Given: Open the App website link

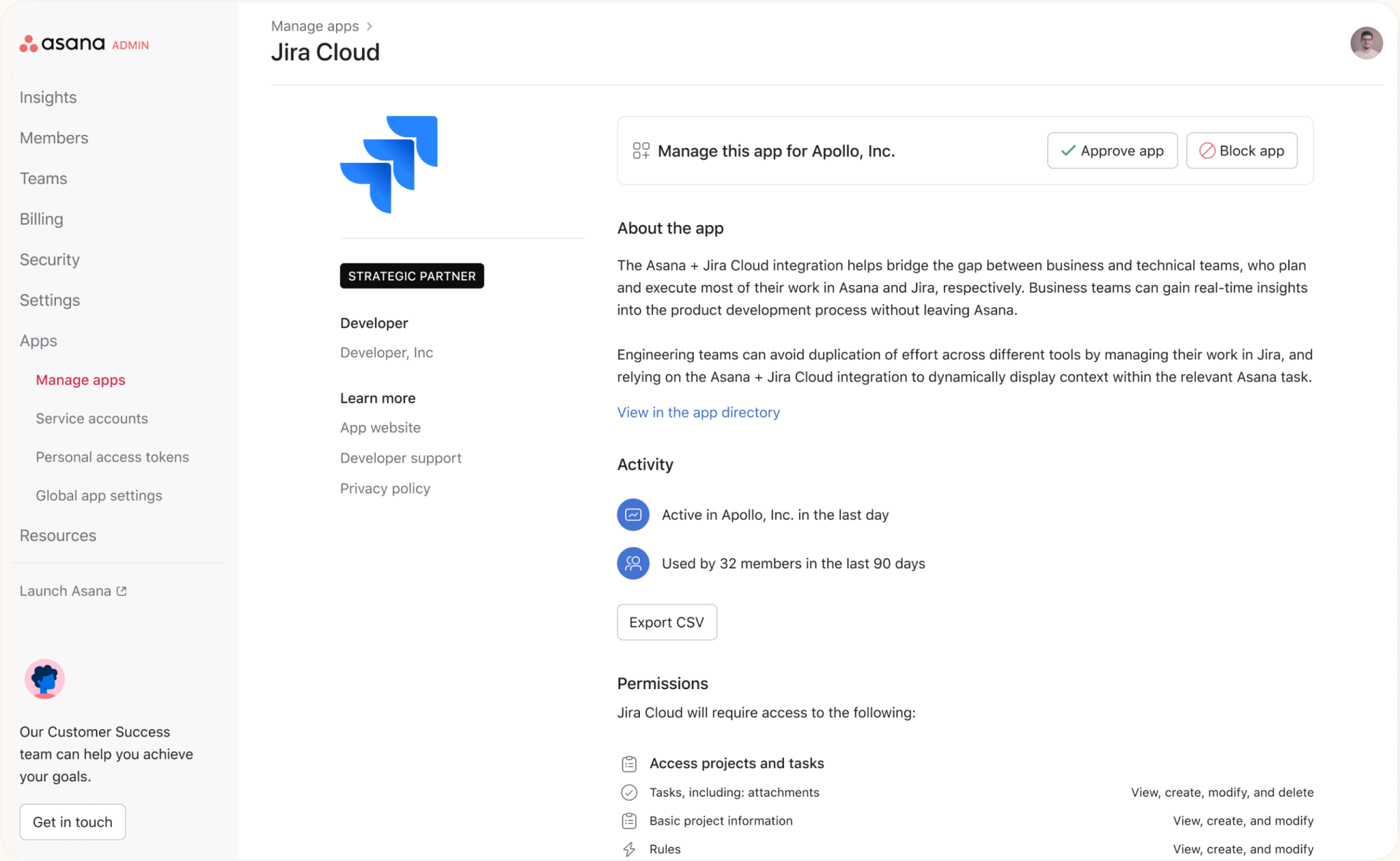Looking at the screenshot, I should click(380, 428).
